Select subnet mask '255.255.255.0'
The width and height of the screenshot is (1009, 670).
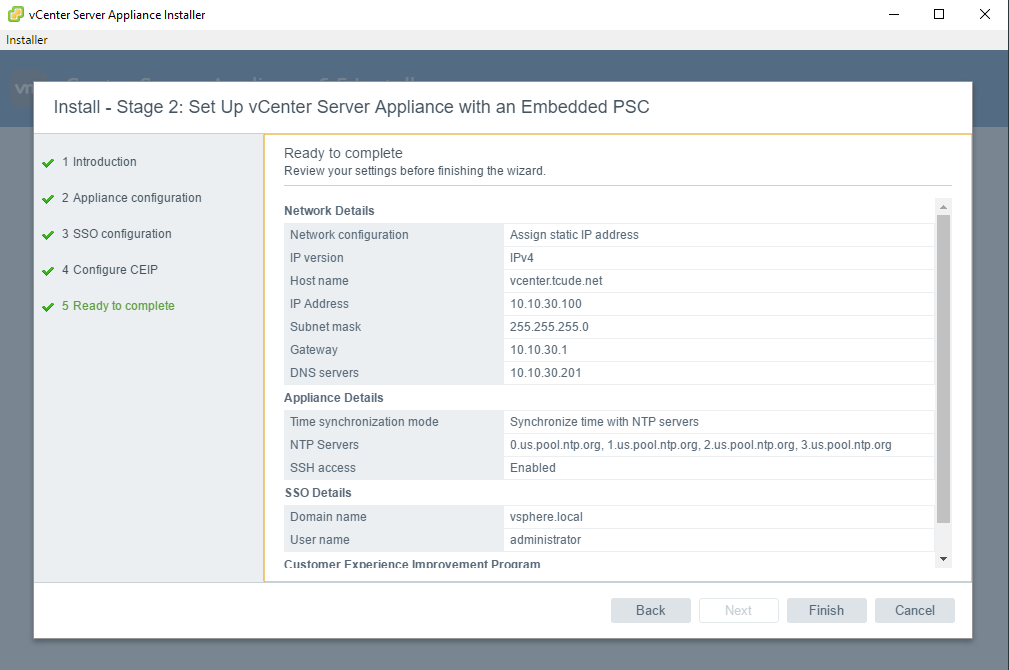click(x=549, y=327)
